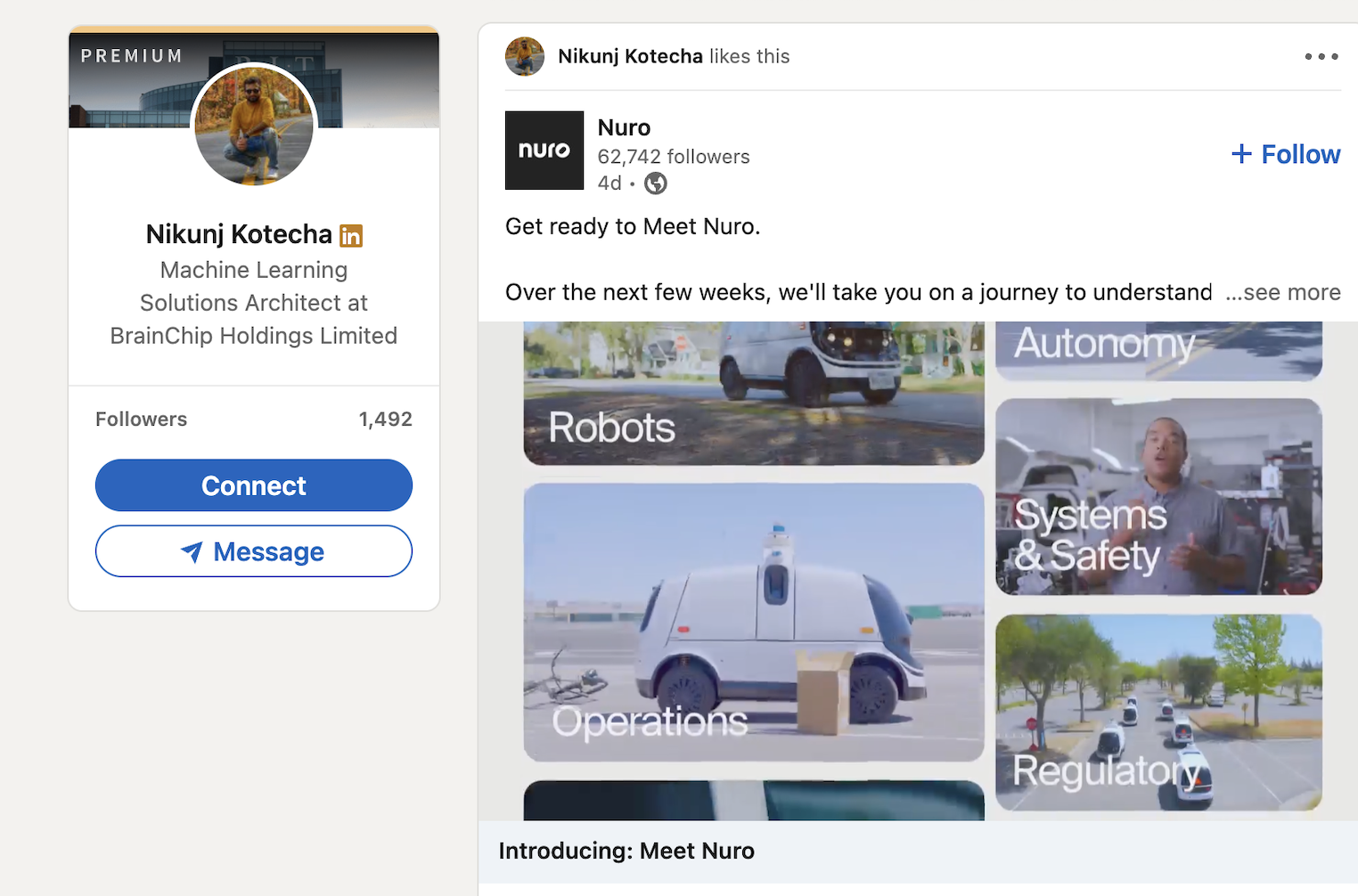Click the Followers count 1,492
This screenshot has width=1358, height=896.
386,419
